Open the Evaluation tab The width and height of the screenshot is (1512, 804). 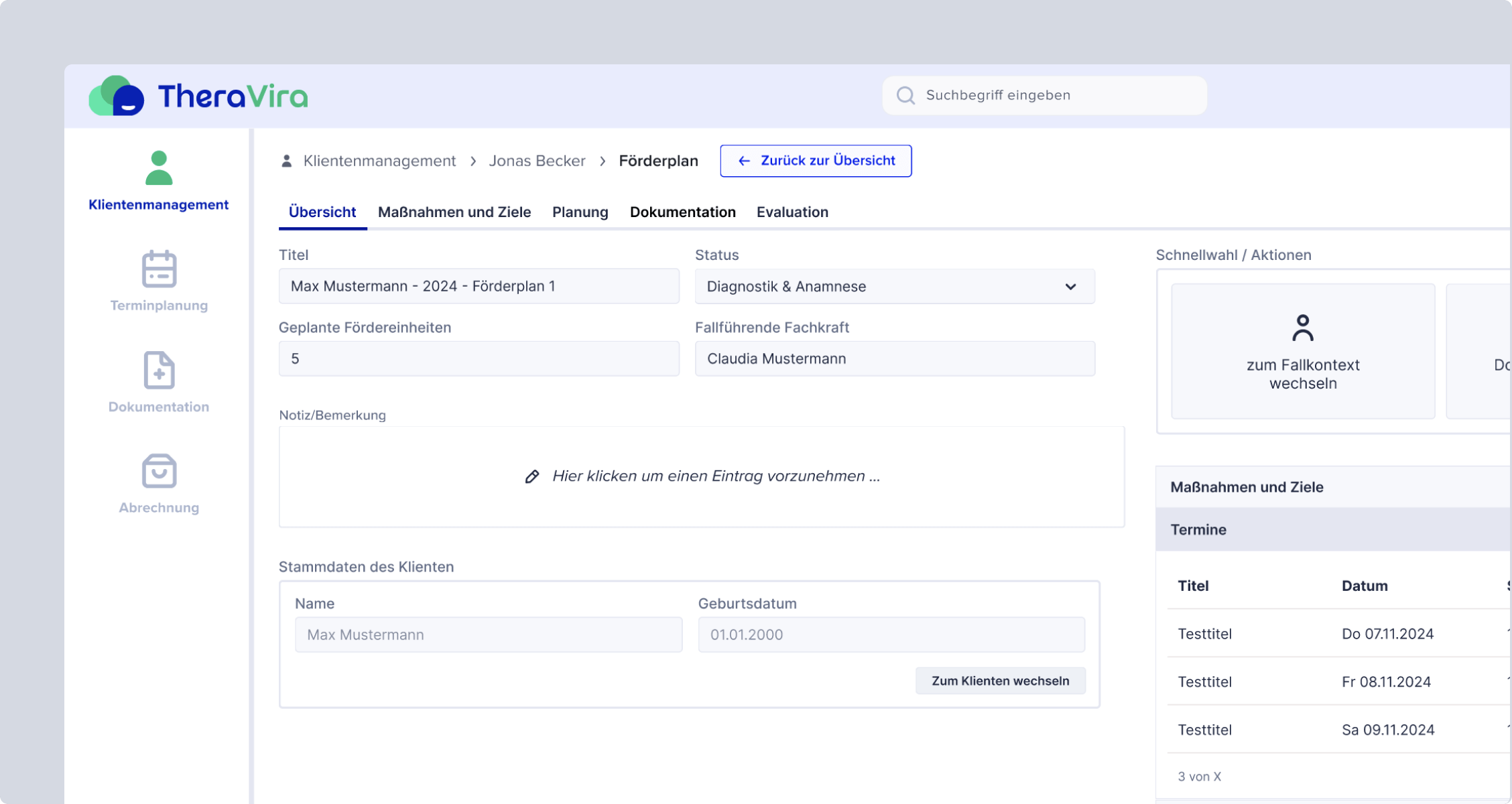[792, 212]
